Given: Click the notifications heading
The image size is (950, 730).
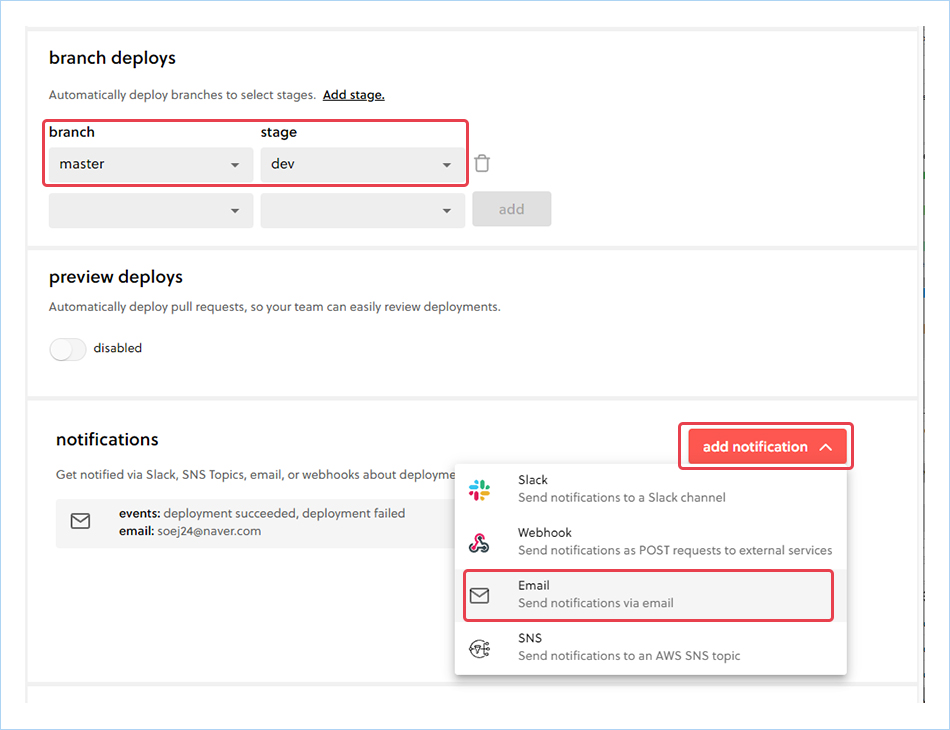Looking at the screenshot, I should (x=107, y=439).
